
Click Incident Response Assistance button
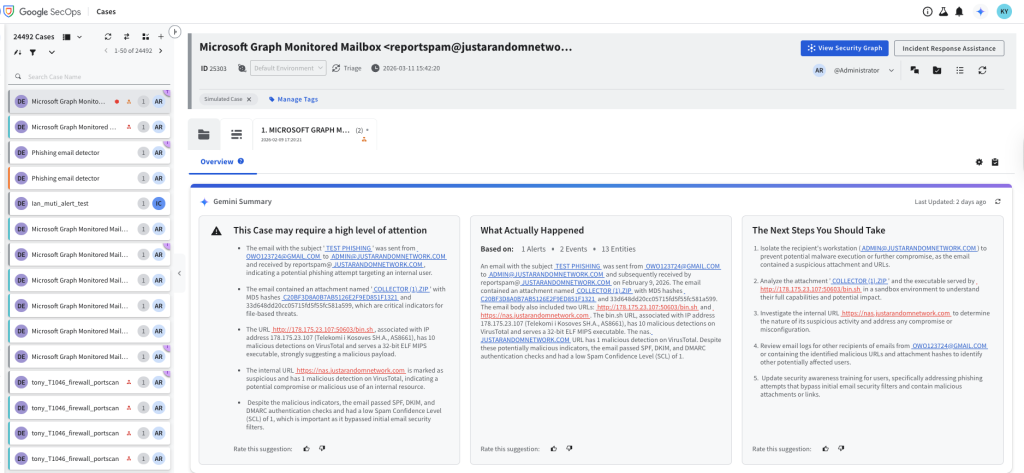948,48
